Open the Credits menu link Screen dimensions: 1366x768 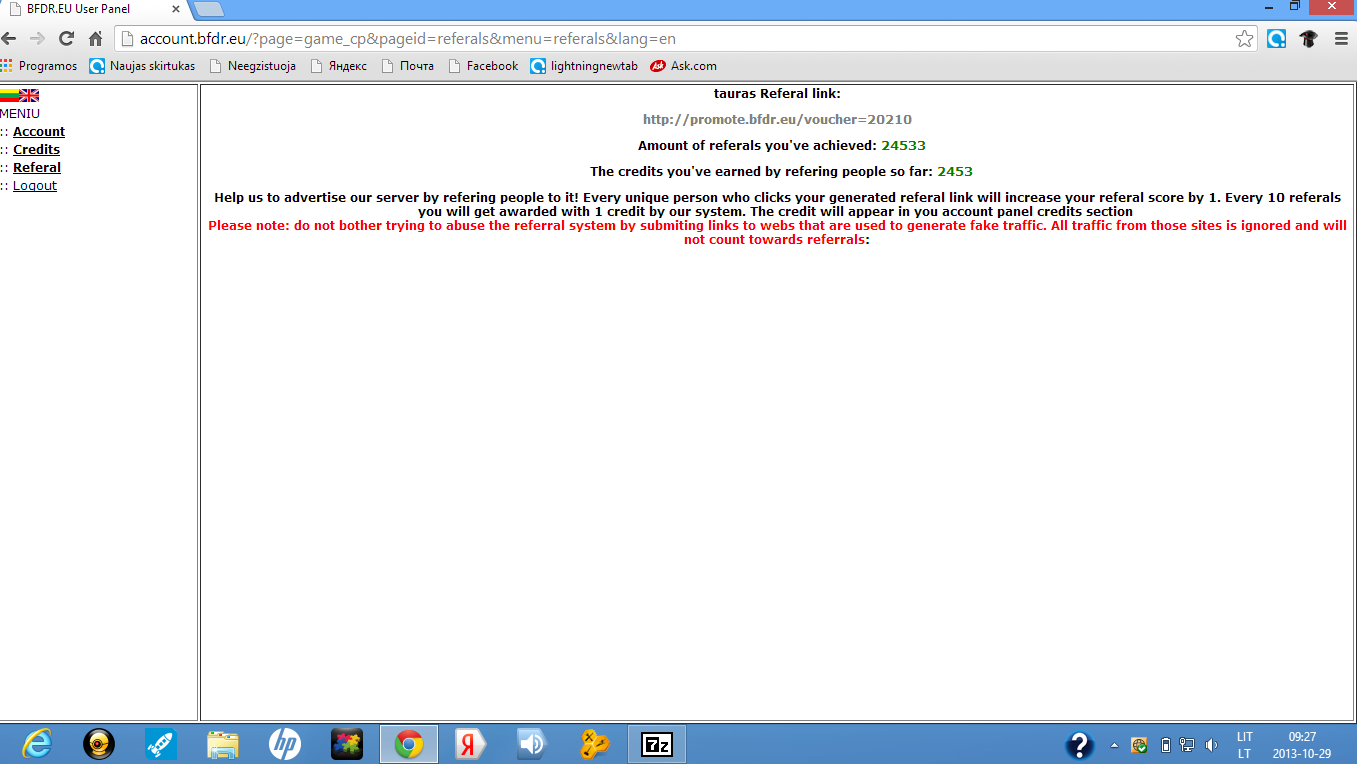[36, 149]
